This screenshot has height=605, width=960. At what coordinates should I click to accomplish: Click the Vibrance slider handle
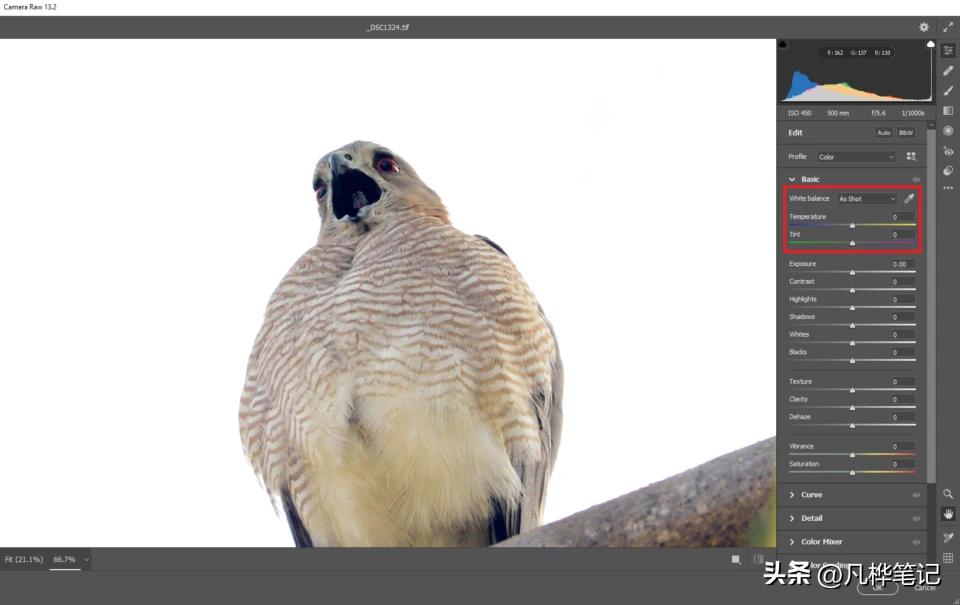(x=852, y=455)
